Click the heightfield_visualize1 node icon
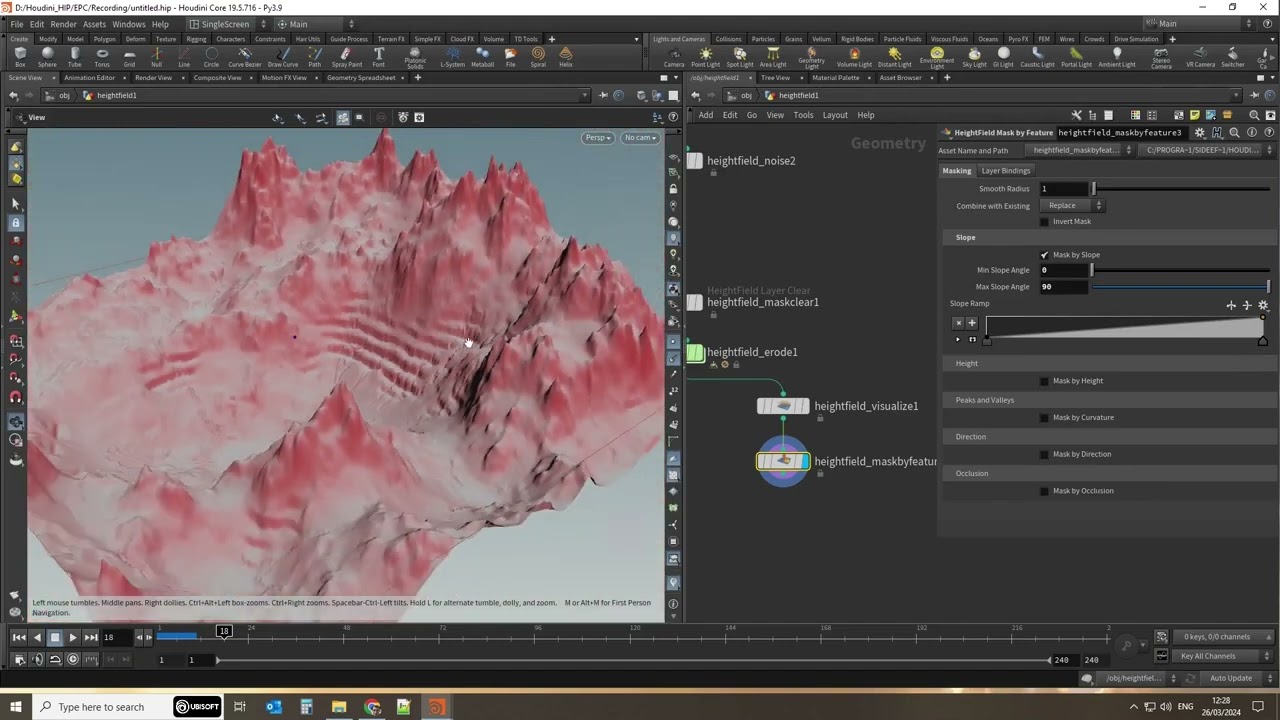The image size is (1280, 720). pos(783,406)
